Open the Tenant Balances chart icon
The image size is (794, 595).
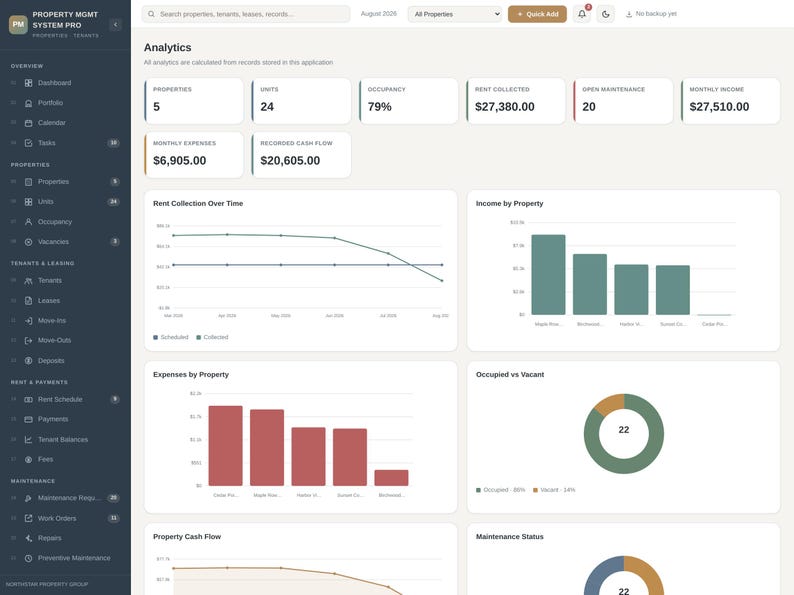tap(28, 440)
